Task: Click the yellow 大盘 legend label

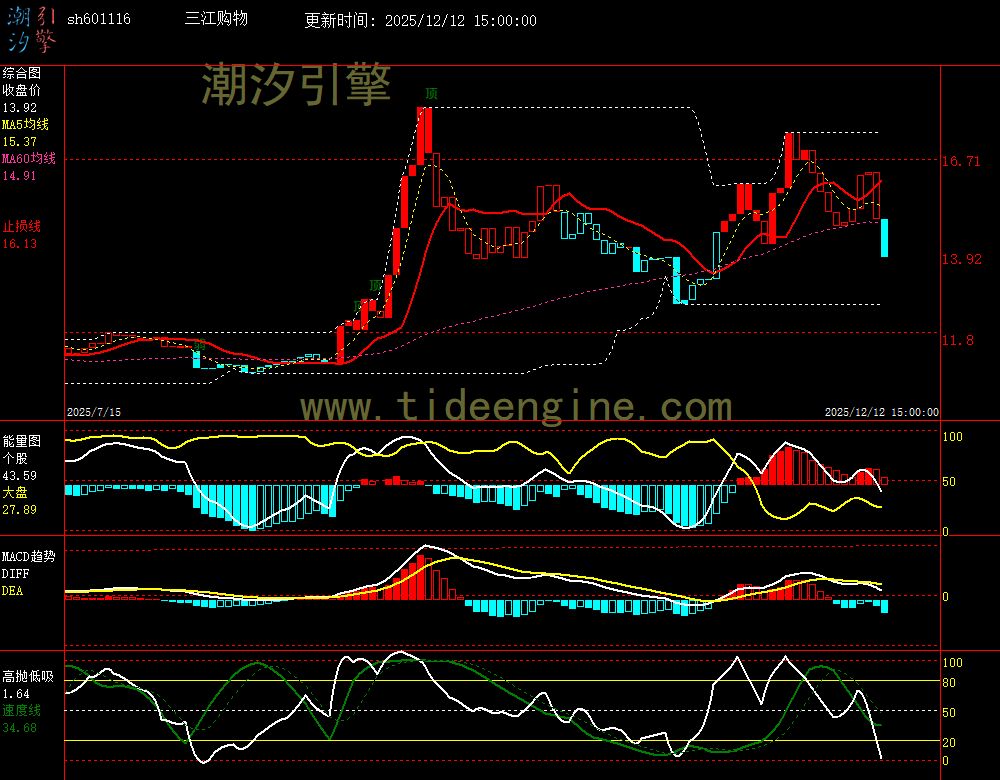Action: 14,493
